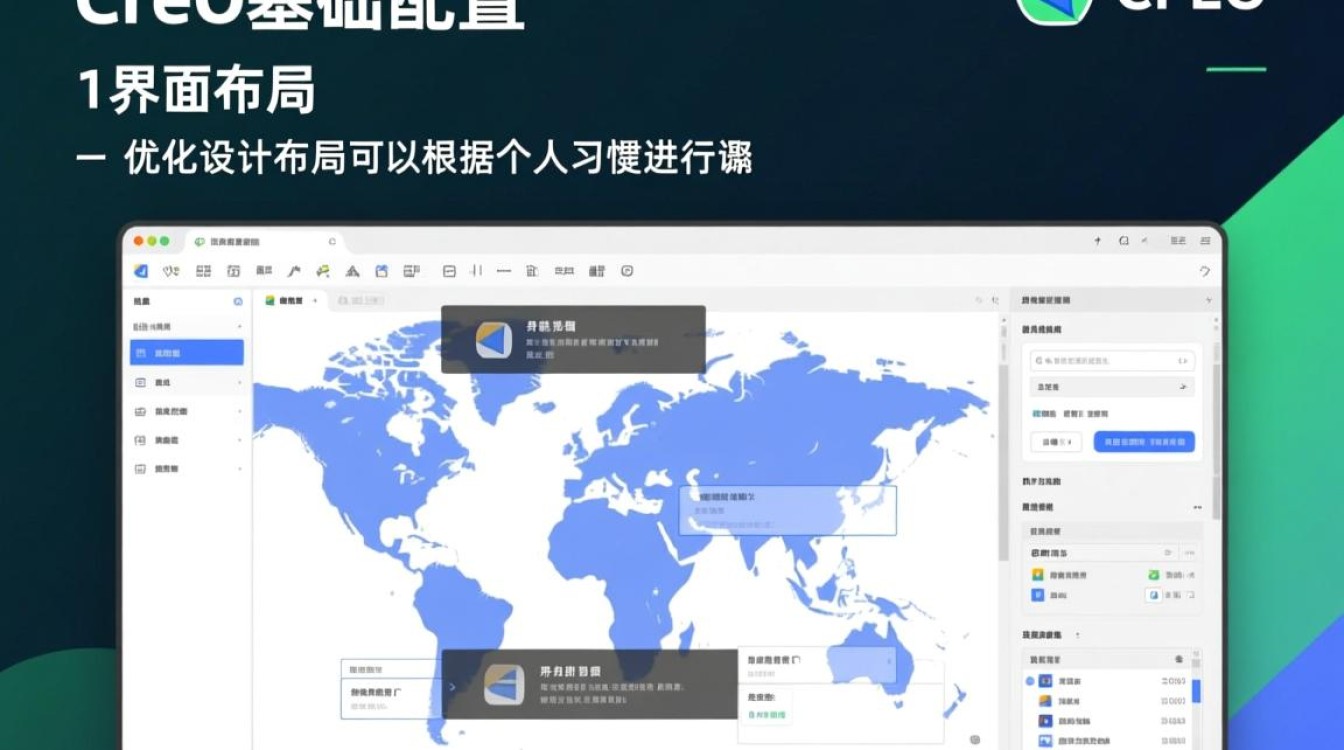1344x750 pixels.
Task: Select the blue app logo icon in toolbar
Action: (x=140, y=270)
